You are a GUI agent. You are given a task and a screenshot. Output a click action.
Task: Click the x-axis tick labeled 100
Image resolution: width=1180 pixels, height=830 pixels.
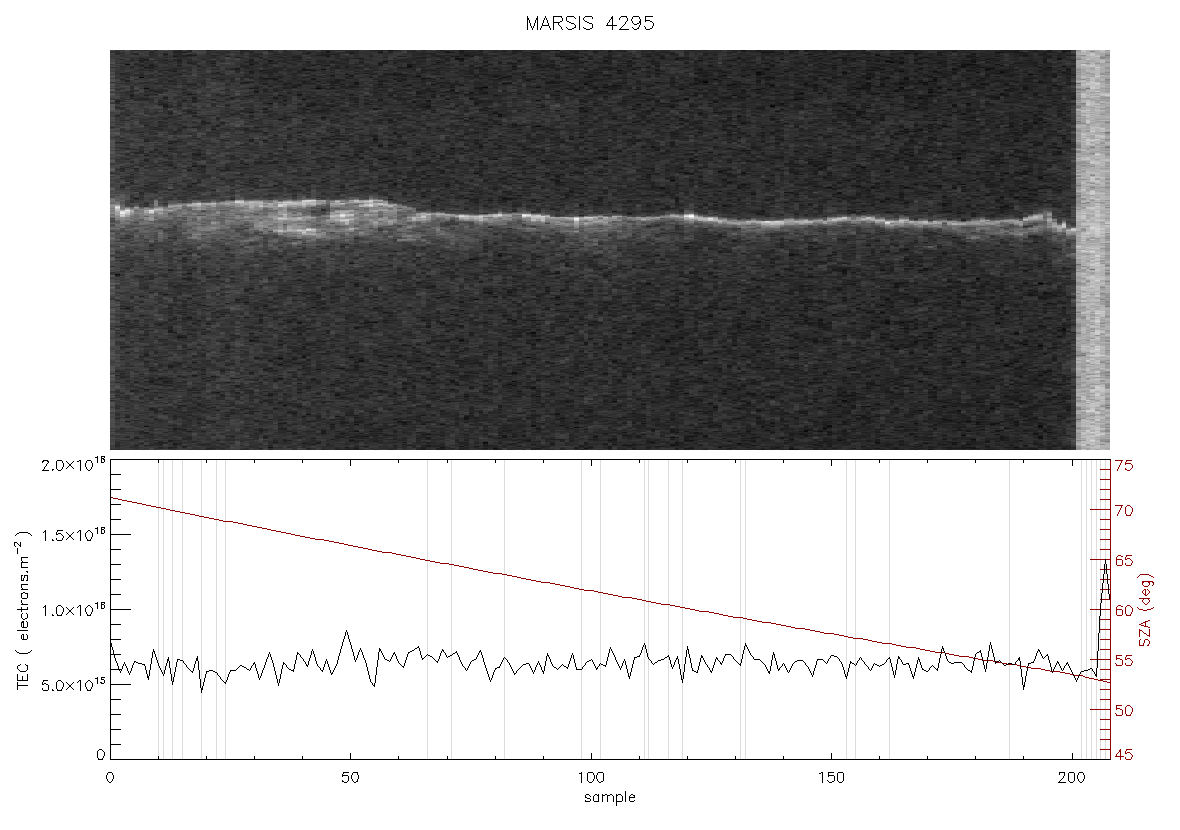591,777
